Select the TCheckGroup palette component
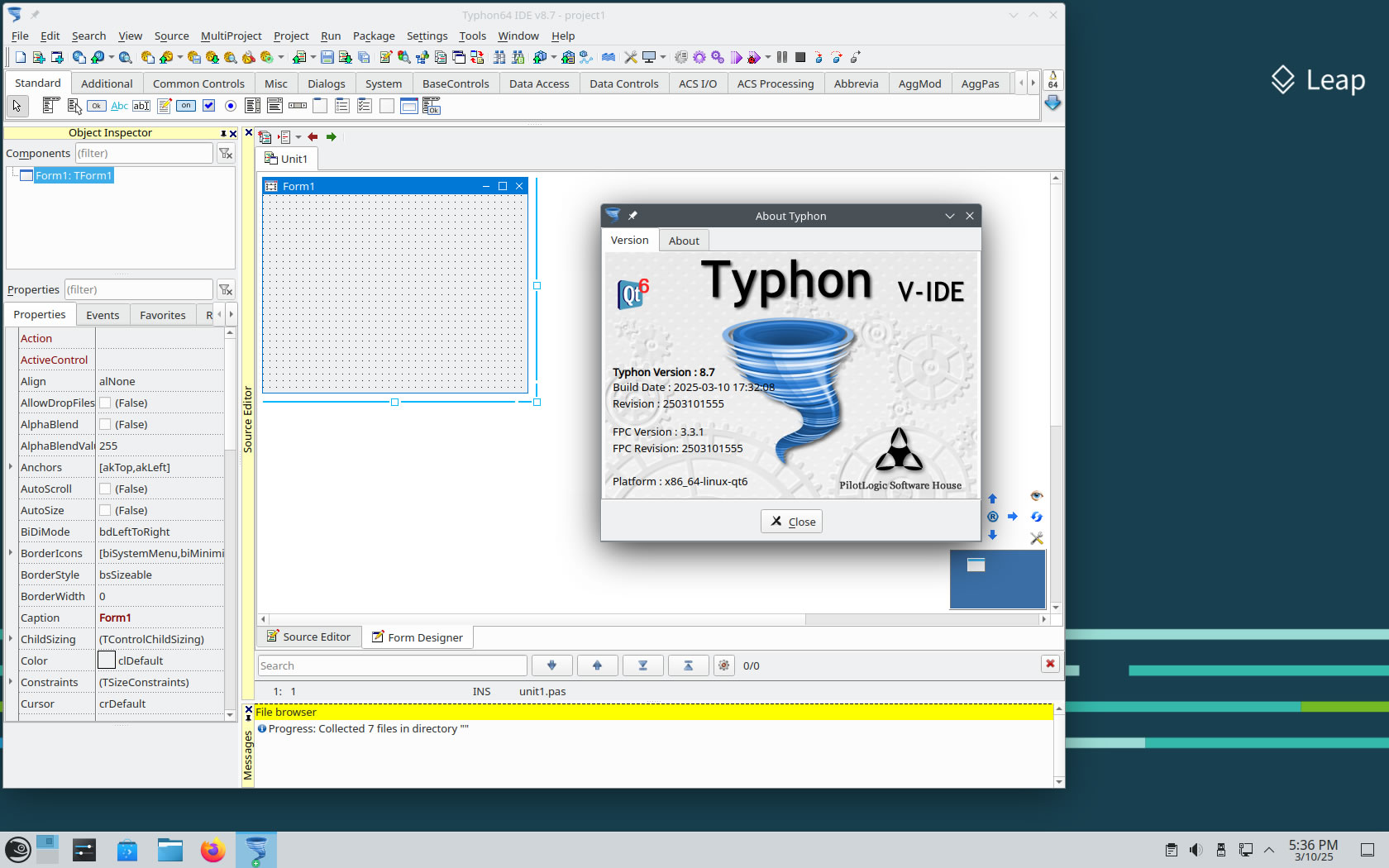Viewport: 1389px width, 868px height. click(365, 106)
